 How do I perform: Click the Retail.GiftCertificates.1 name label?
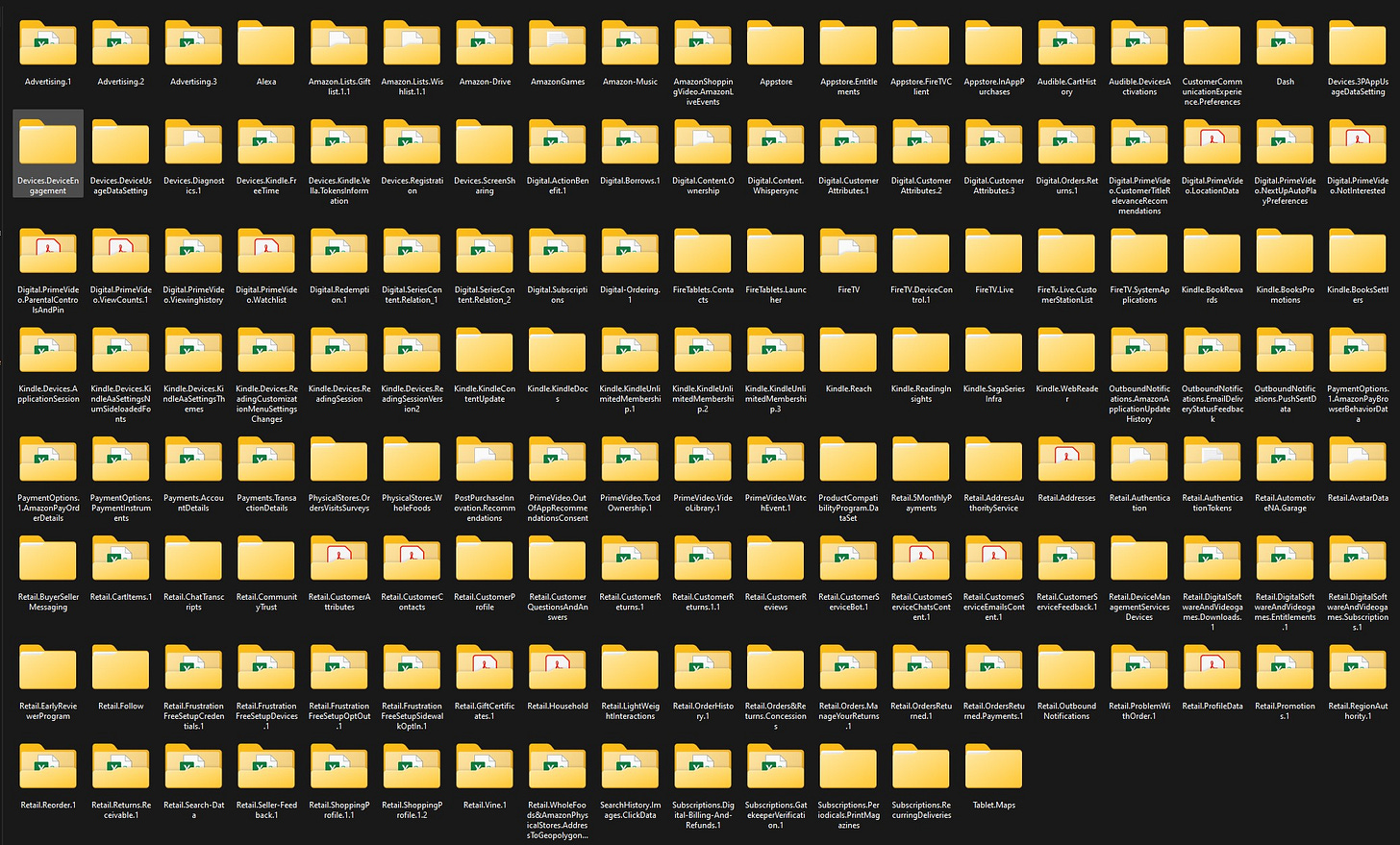485,710
